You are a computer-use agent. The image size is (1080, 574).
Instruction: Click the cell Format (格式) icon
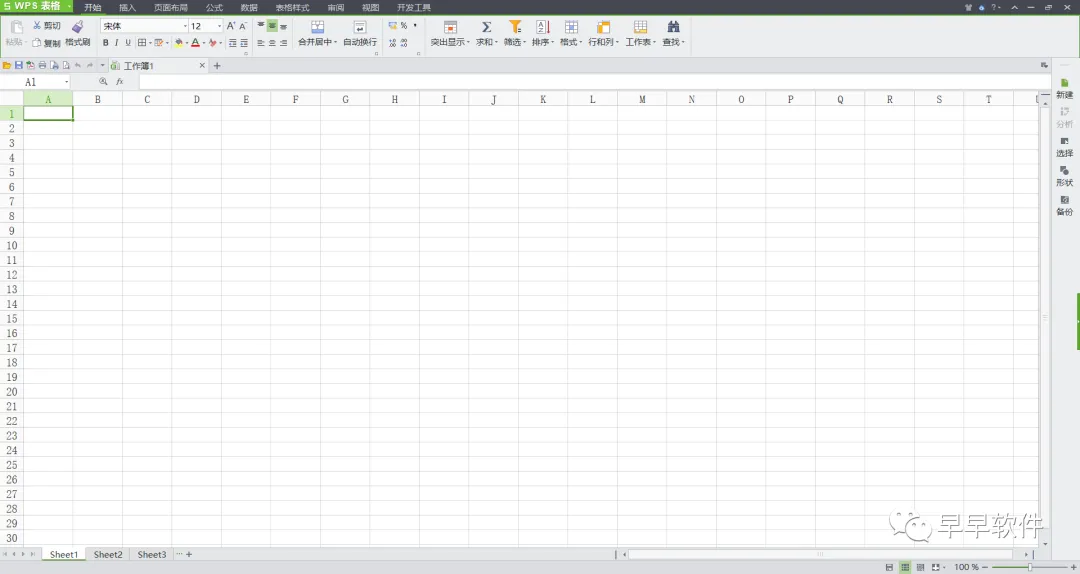click(571, 27)
